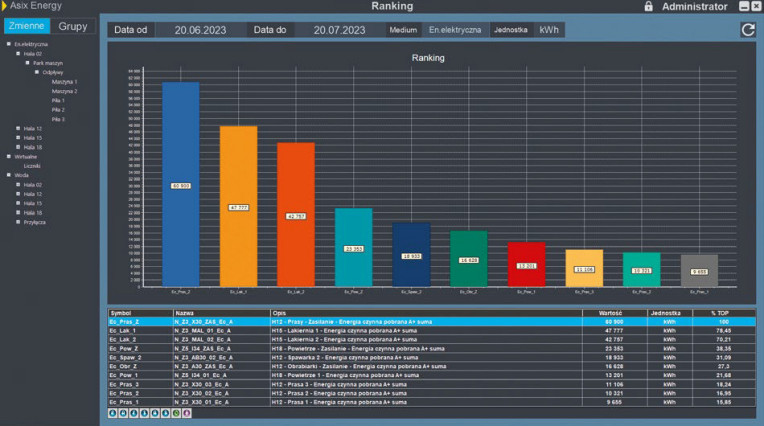This screenshot has height=426, width=764.
Task: Click the purple icon below the table
Action: [x=187, y=413]
